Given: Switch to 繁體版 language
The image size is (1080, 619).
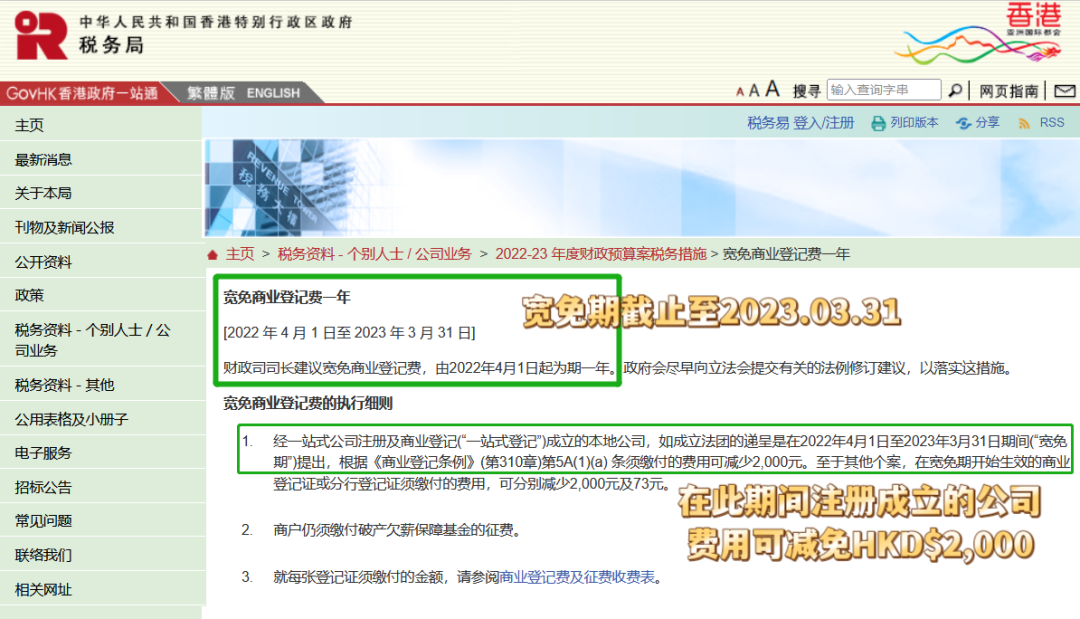Looking at the screenshot, I should 211,93.
